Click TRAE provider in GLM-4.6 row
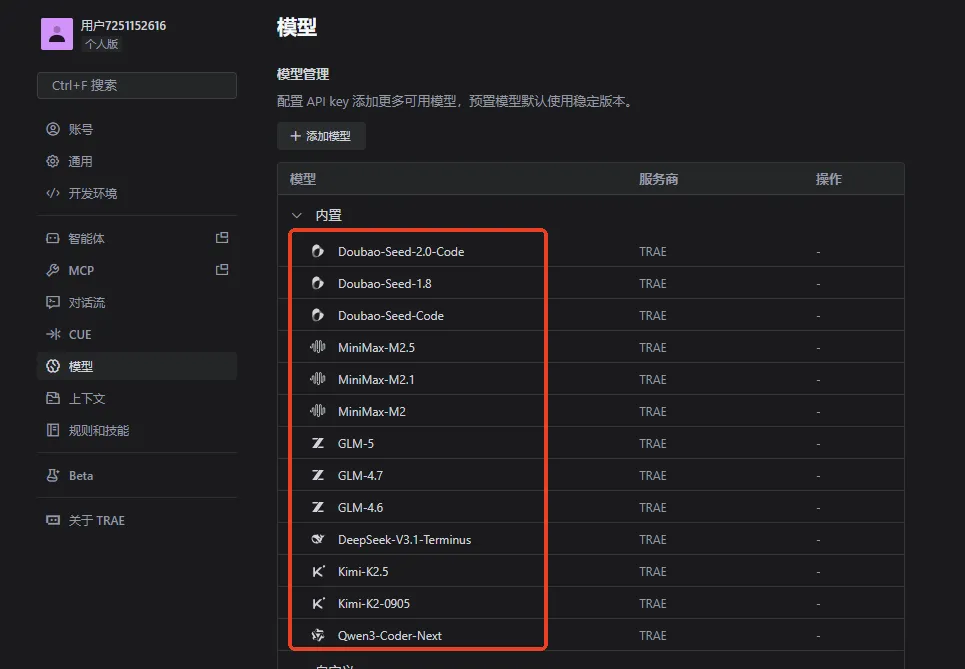The height and width of the screenshot is (669, 965). (x=652, y=508)
